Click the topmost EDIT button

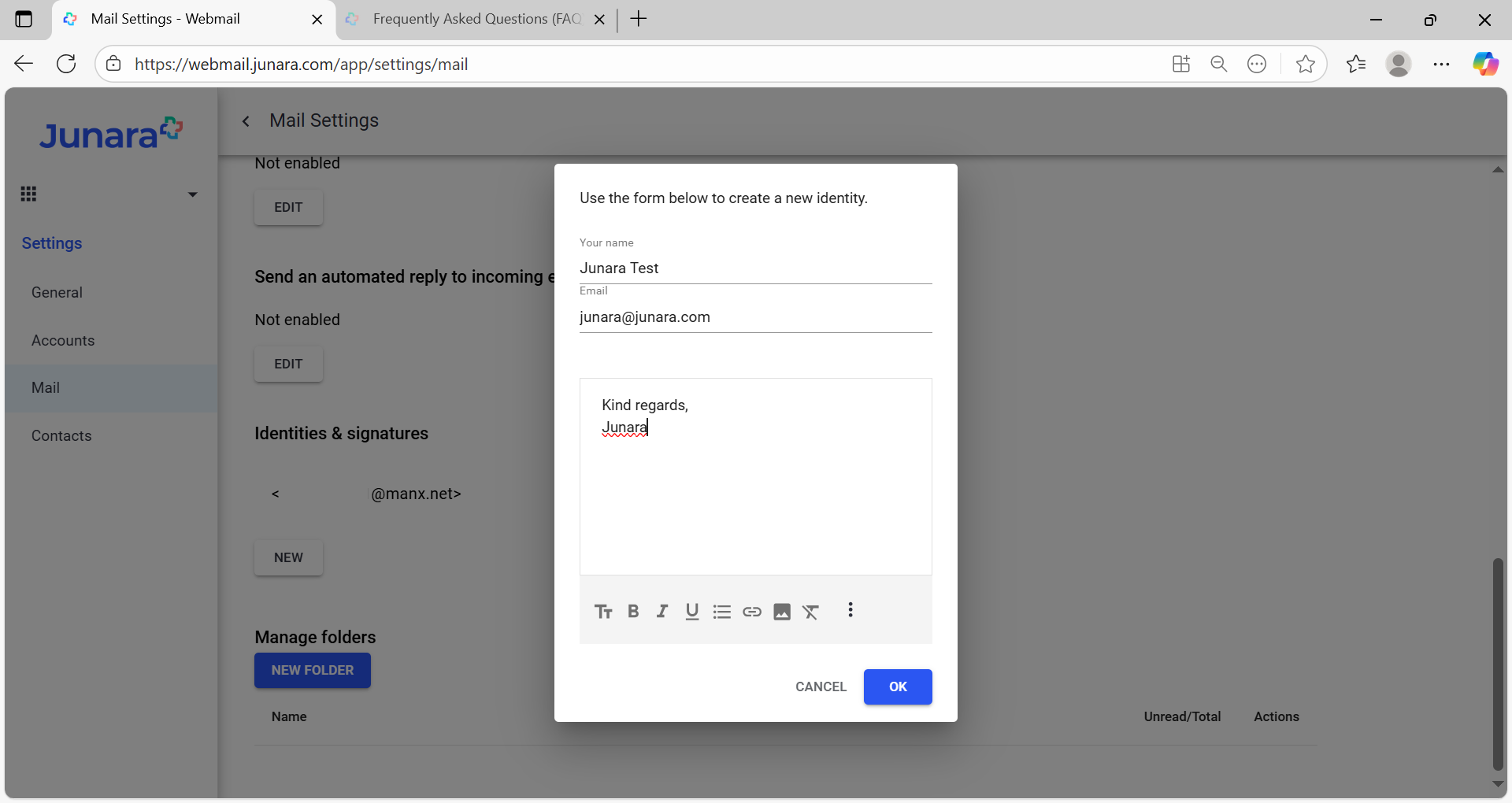pyautogui.click(x=288, y=207)
